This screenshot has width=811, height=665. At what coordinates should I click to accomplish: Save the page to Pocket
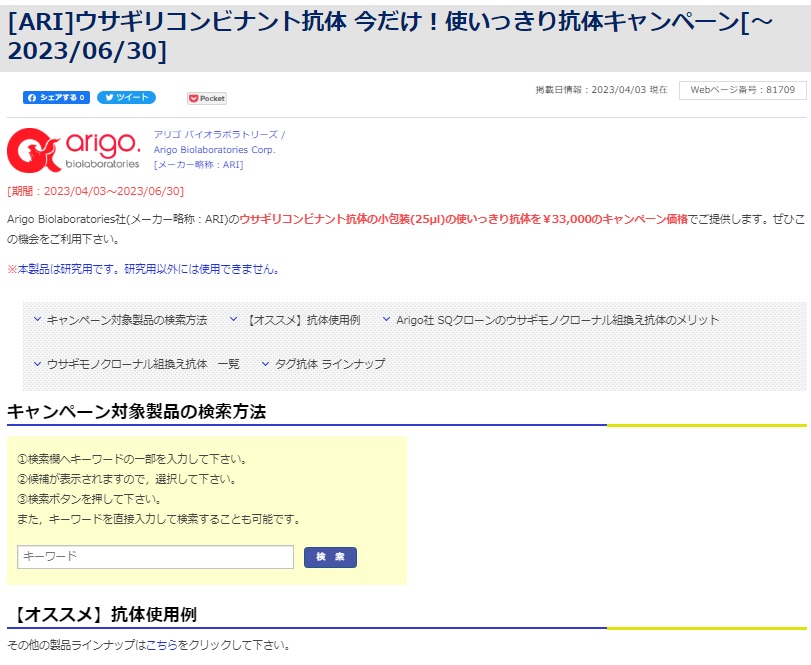[207, 98]
